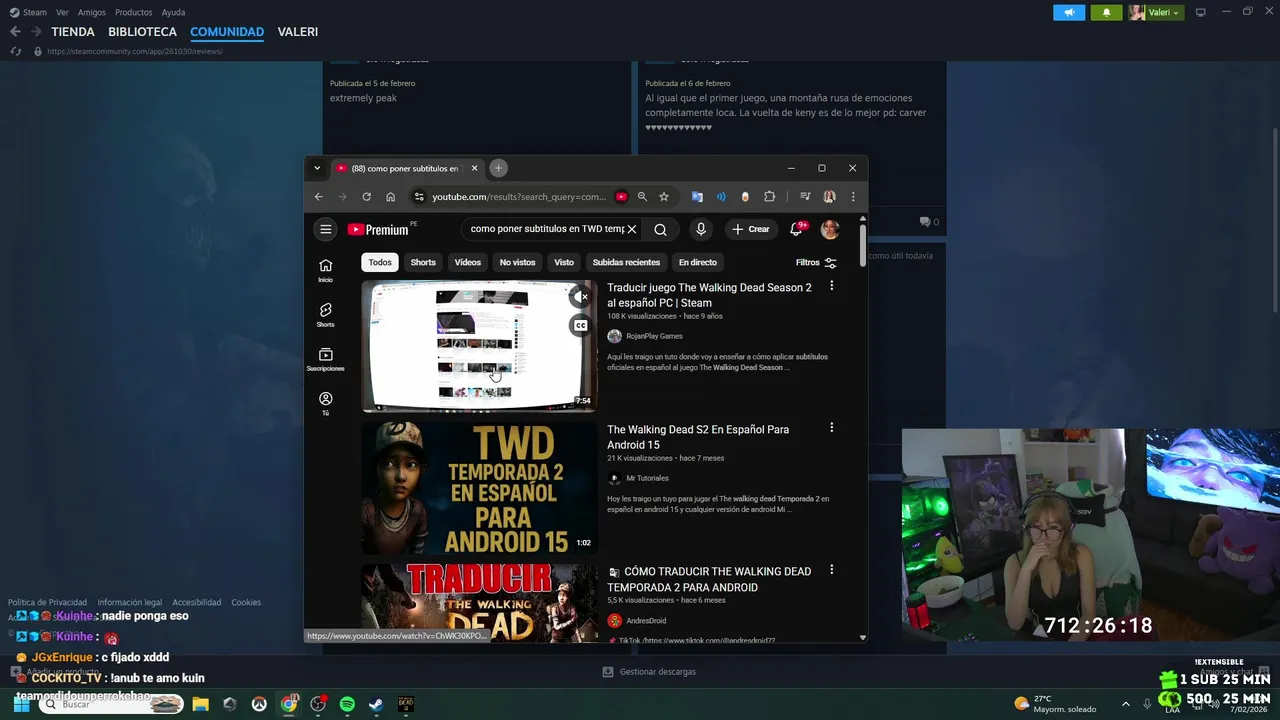1280x720 pixels.
Task: Click the YouTube Premium logo
Action: [378, 229]
